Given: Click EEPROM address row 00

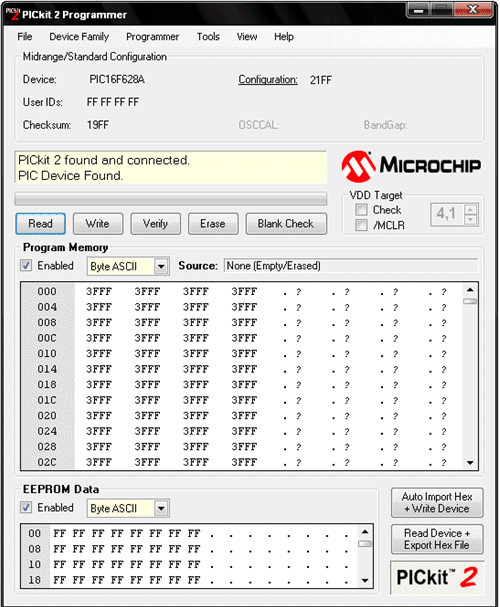Looking at the screenshot, I should tap(34, 533).
